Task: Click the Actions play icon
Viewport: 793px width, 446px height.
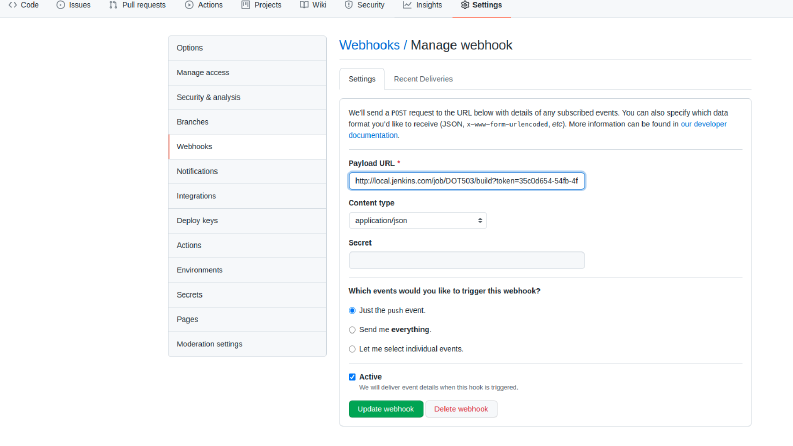Action: click(189, 5)
